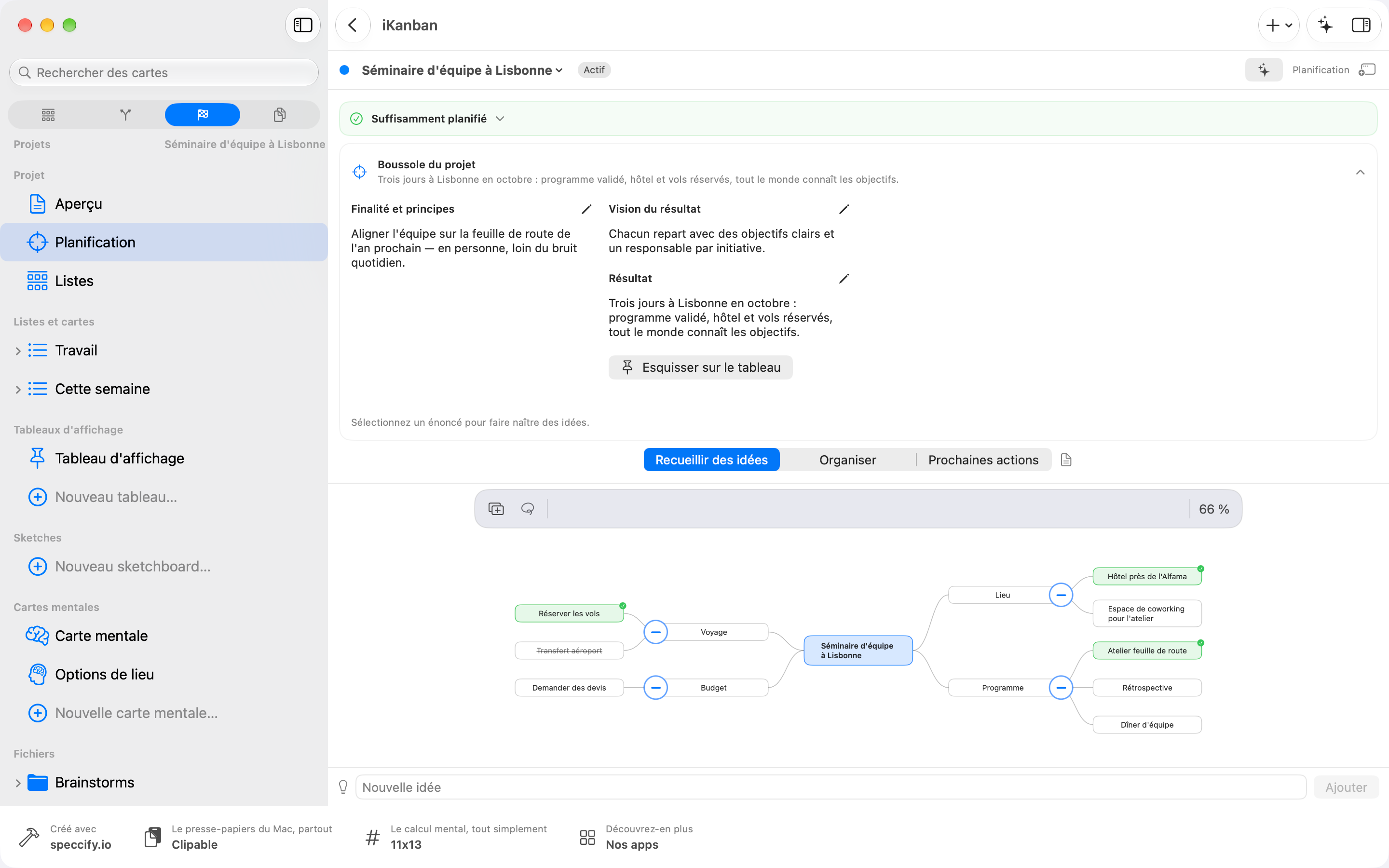The height and width of the screenshot is (868, 1389).
Task: Edit Résultat with pencil icon
Action: coord(844,279)
